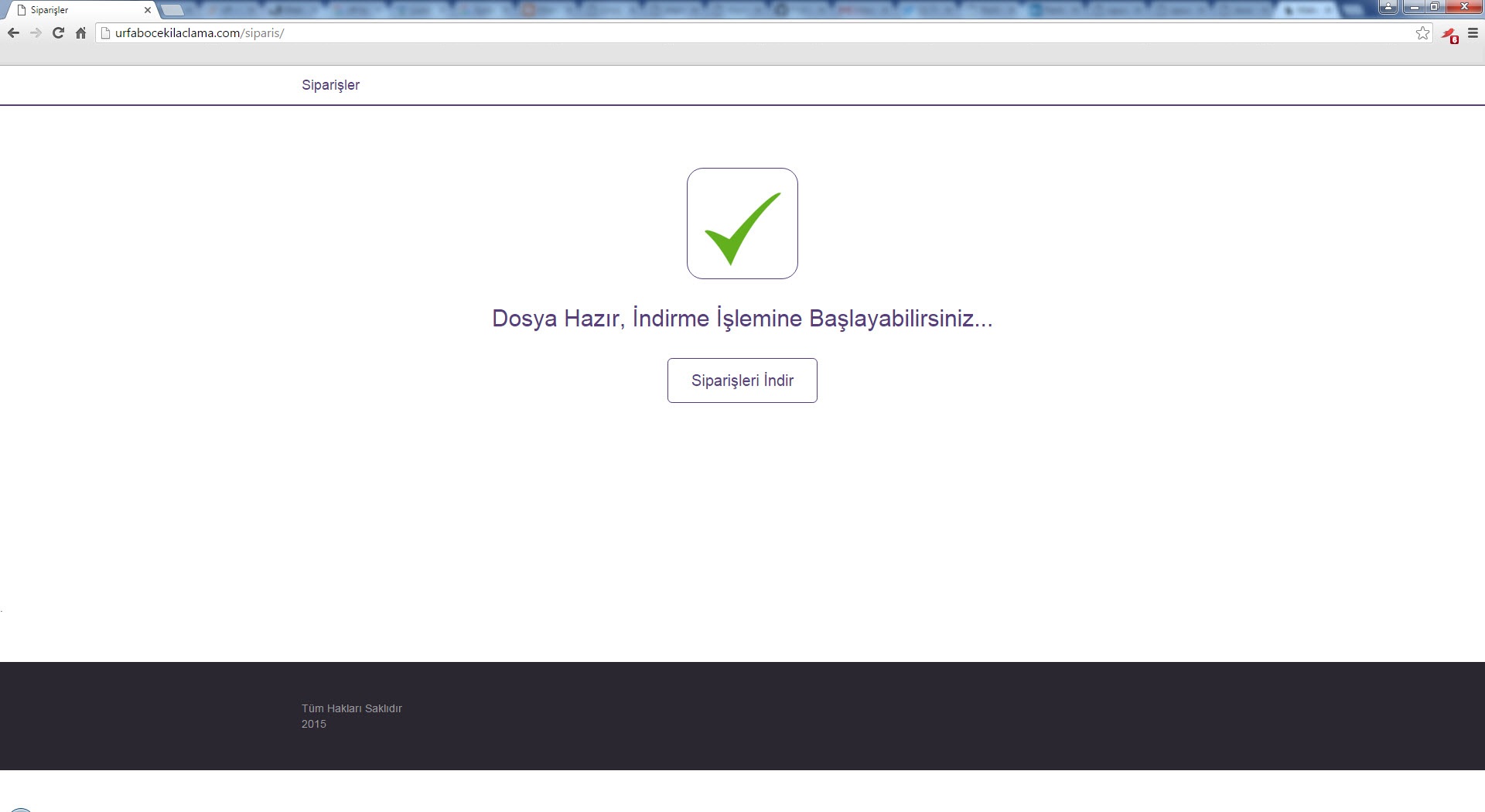Minimize the browser window

pyautogui.click(x=1414, y=8)
